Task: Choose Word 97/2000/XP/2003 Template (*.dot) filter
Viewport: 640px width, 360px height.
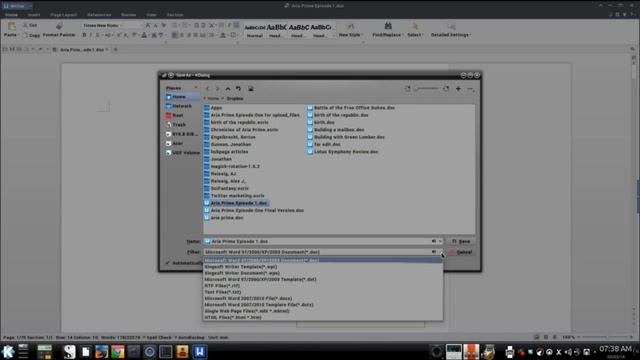Action: click(323, 280)
